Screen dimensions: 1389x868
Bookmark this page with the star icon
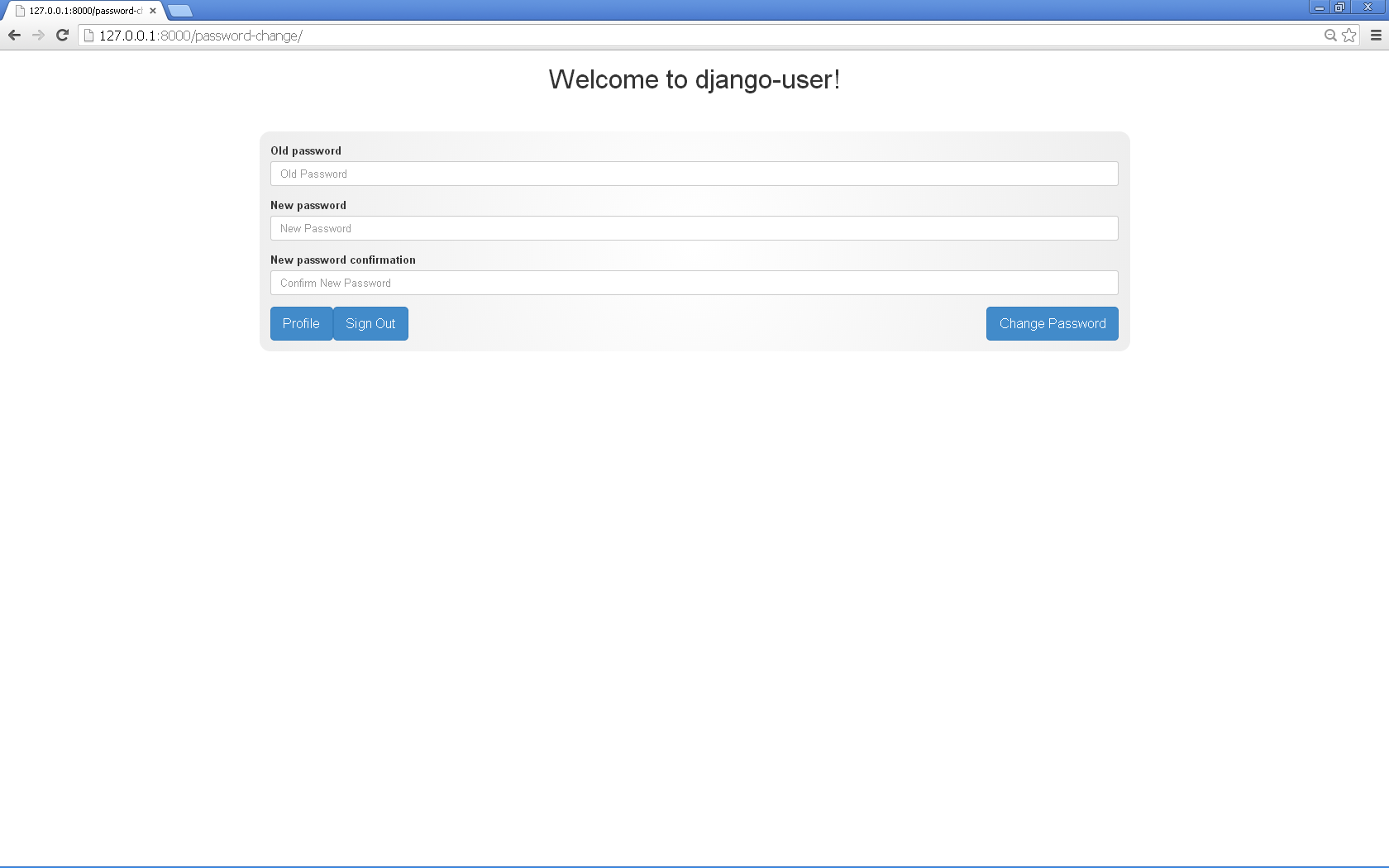1349,36
